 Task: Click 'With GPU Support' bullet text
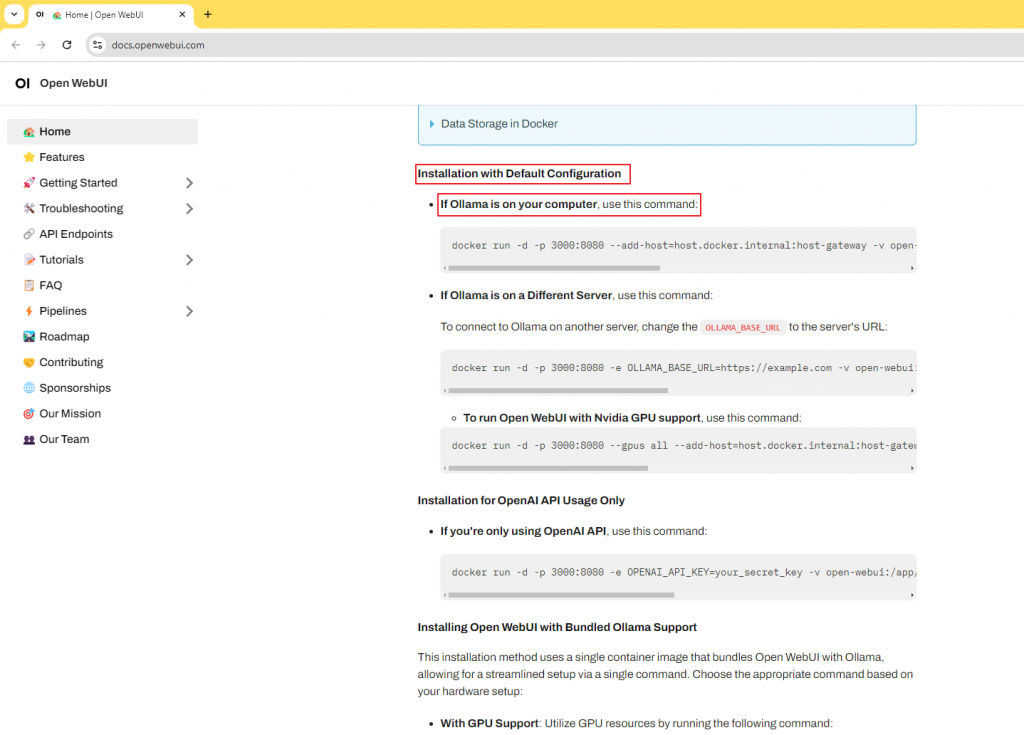pyautogui.click(x=489, y=723)
